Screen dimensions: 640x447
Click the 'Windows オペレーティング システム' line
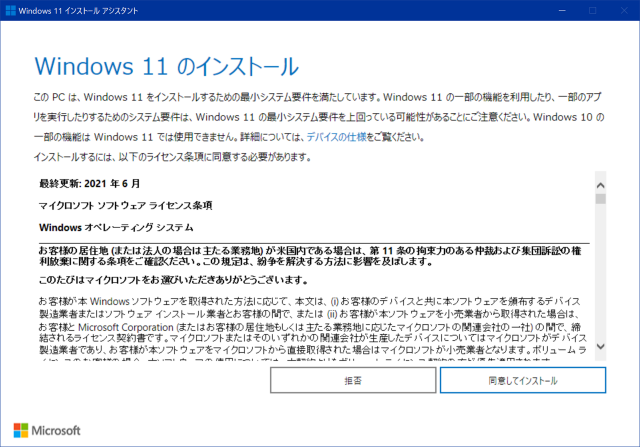[116, 227]
